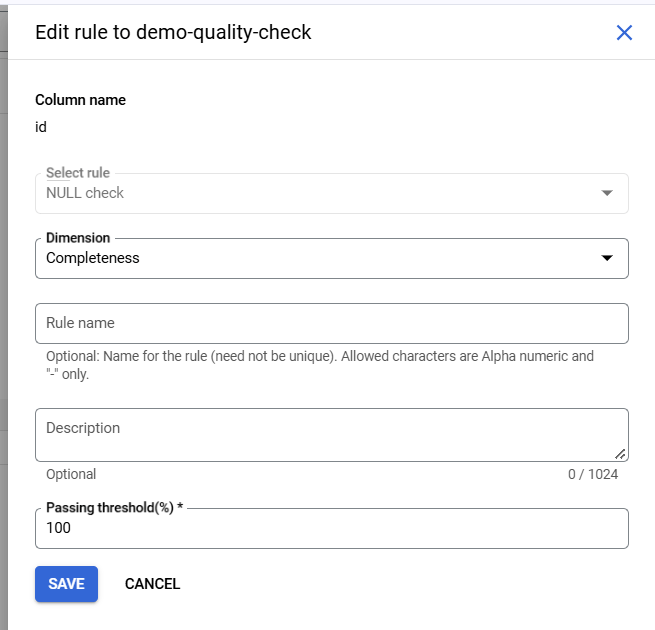Open the Dimension dropdown arrow

tap(607, 258)
